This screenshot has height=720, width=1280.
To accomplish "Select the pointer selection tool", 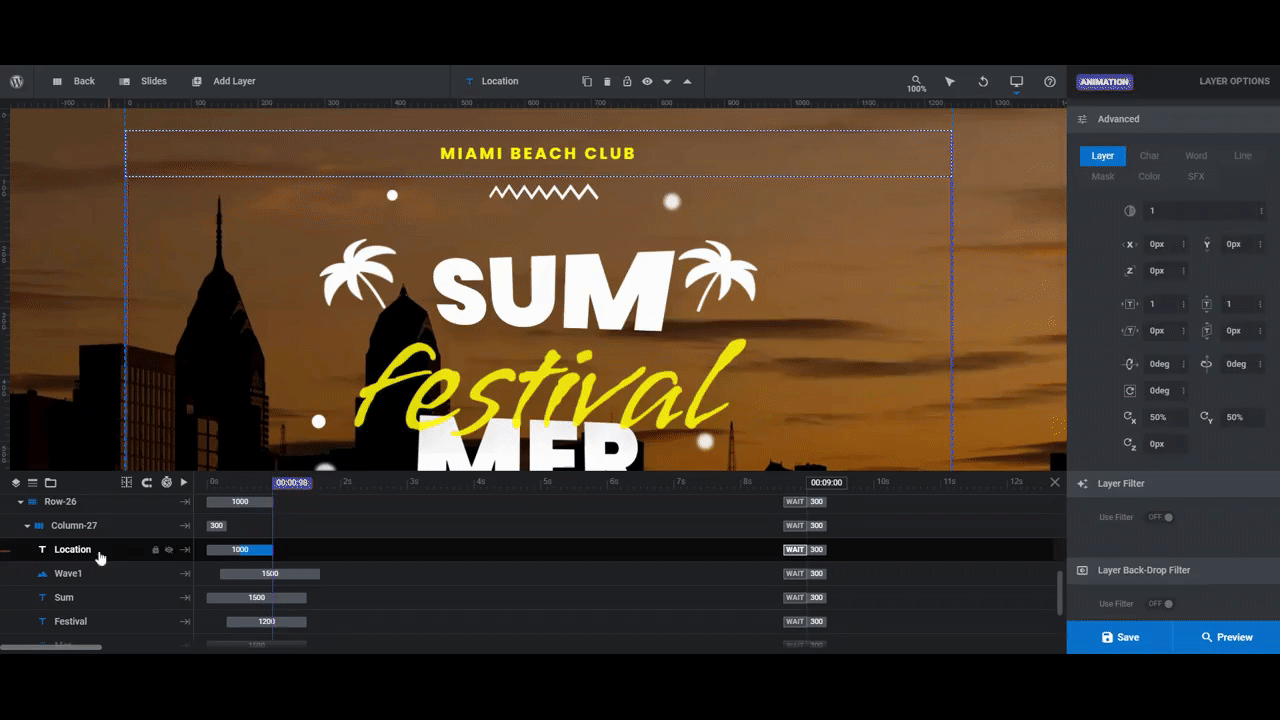I will [950, 81].
